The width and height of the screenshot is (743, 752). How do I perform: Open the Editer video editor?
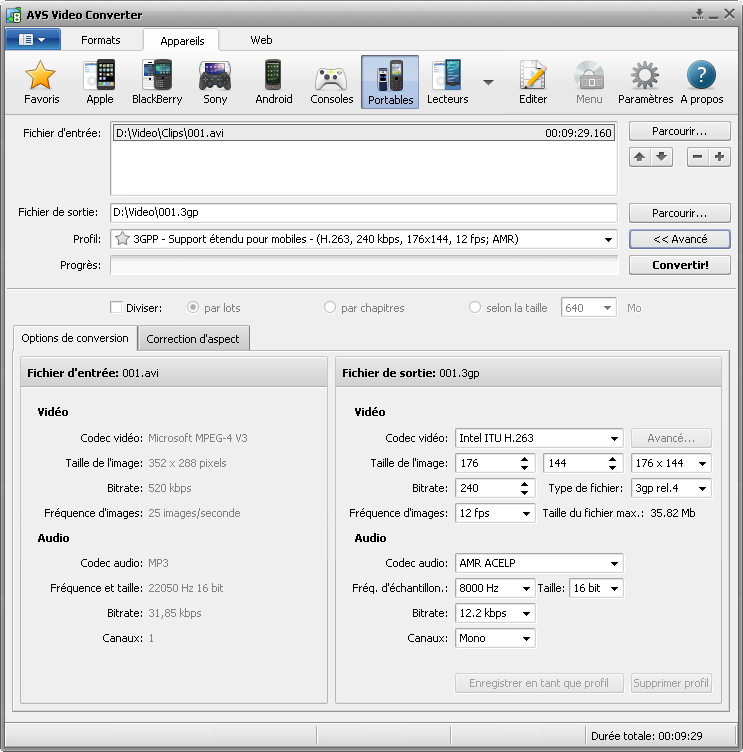533,82
